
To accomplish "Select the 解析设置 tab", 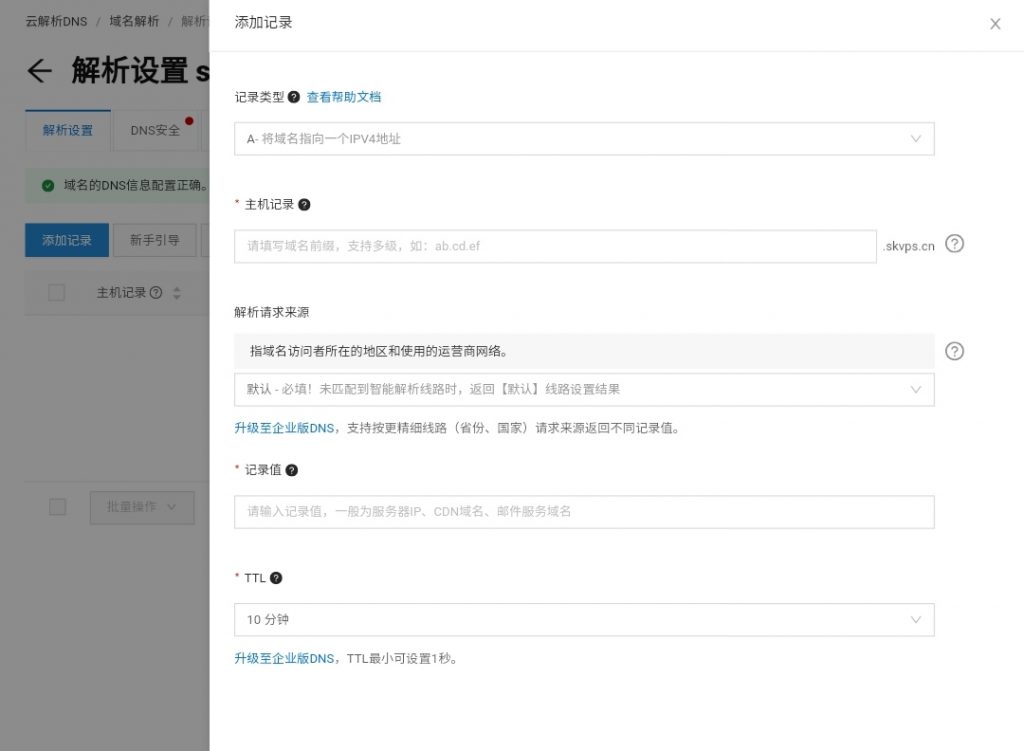I will click(x=68, y=130).
